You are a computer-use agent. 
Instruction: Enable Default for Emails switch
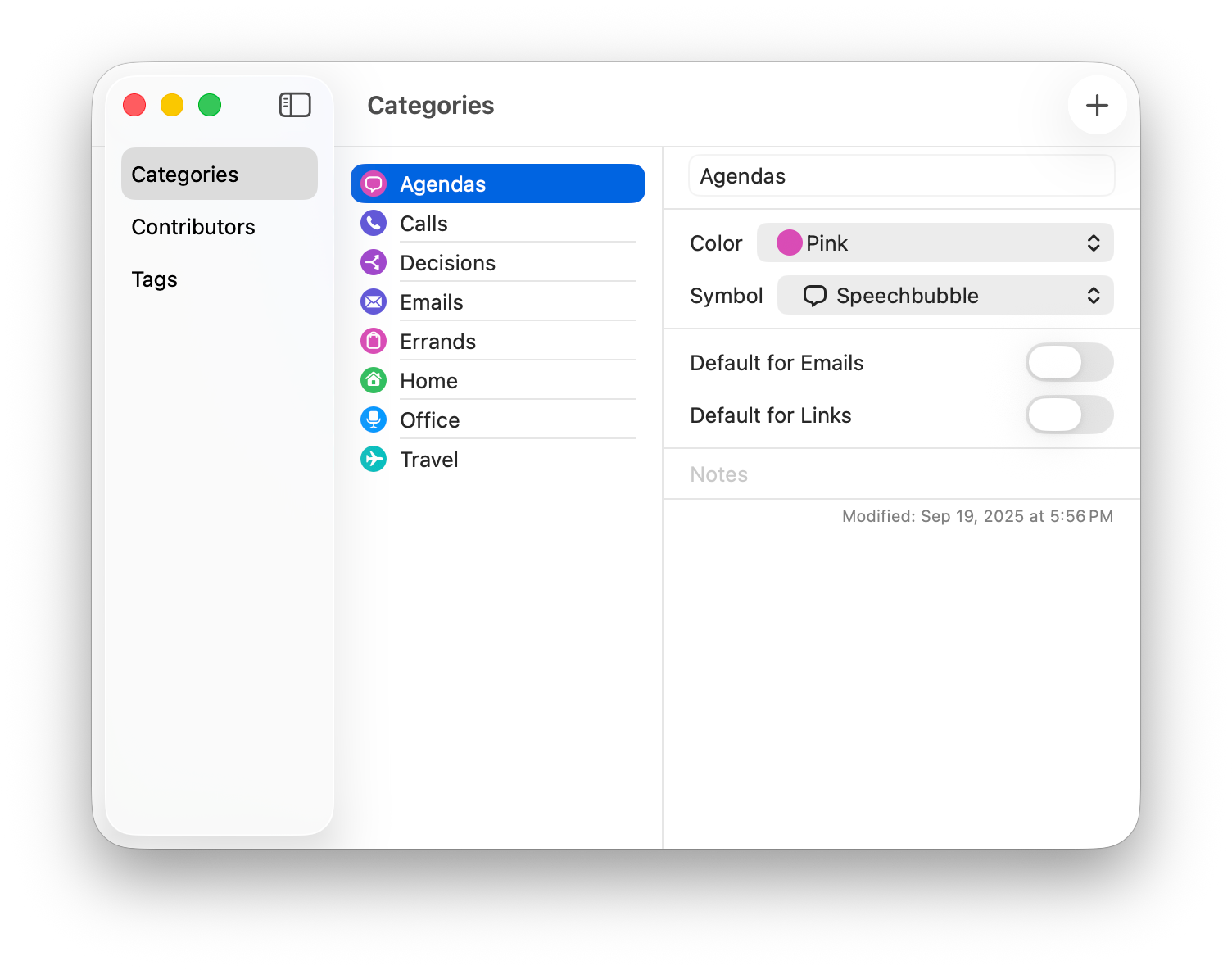click(x=1069, y=362)
